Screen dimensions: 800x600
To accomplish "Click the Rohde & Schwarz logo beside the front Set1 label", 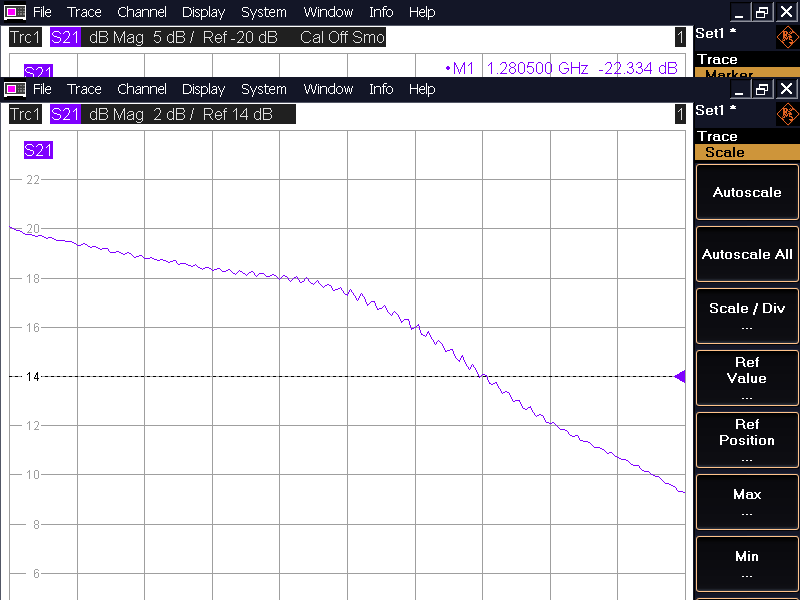I will tap(787, 113).
